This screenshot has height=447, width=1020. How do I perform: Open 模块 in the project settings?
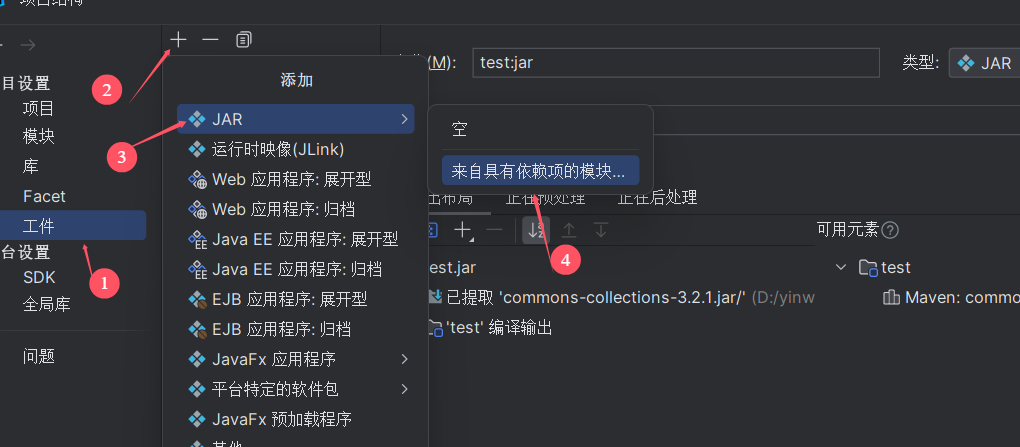pos(38,137)
